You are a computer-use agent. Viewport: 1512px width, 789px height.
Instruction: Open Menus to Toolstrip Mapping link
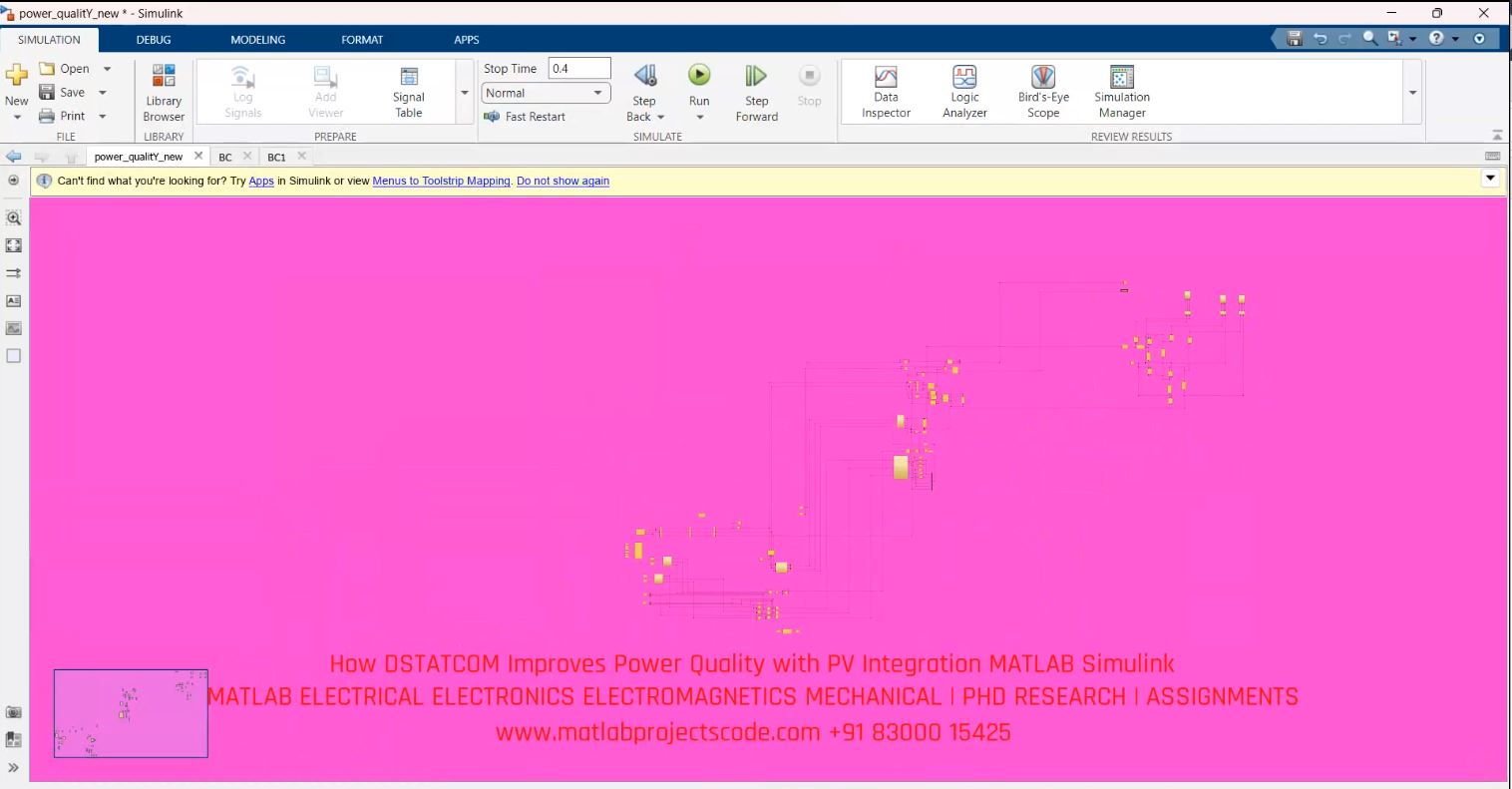(x=442, y=182)
